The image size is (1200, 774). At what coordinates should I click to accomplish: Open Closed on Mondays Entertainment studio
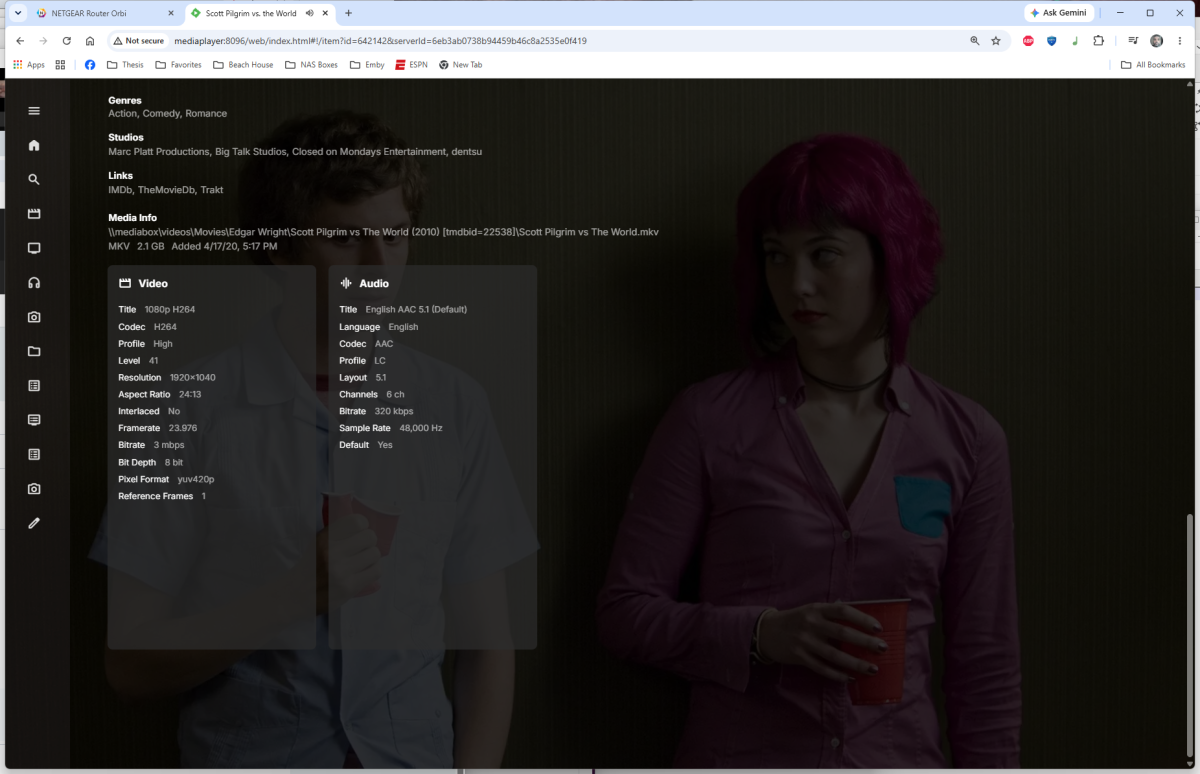(368, 152)
